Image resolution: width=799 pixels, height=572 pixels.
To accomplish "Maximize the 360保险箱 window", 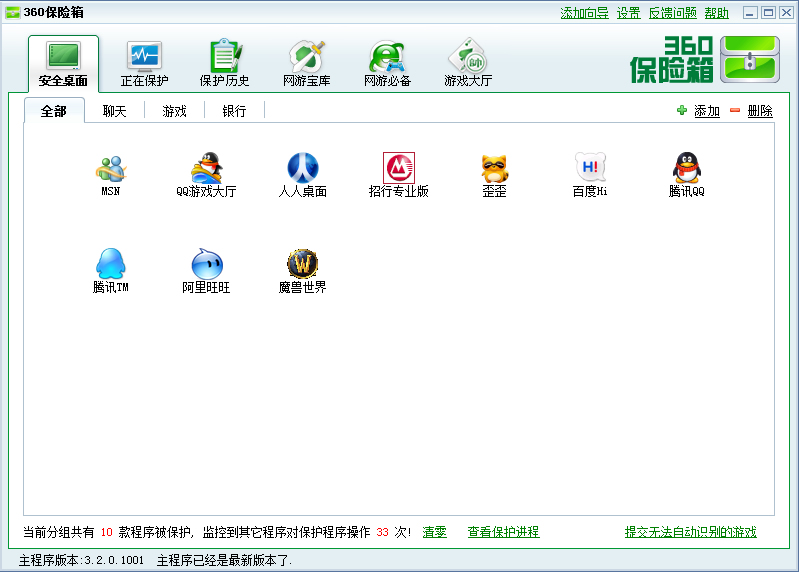I will (x=768, y=13).
